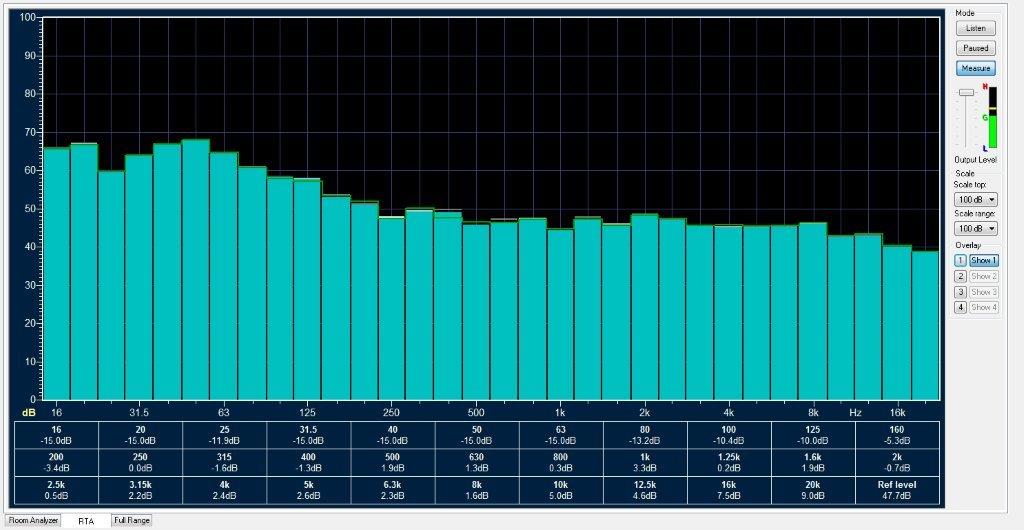
Task: Select overlay slot 1
Action: [959, 260]
